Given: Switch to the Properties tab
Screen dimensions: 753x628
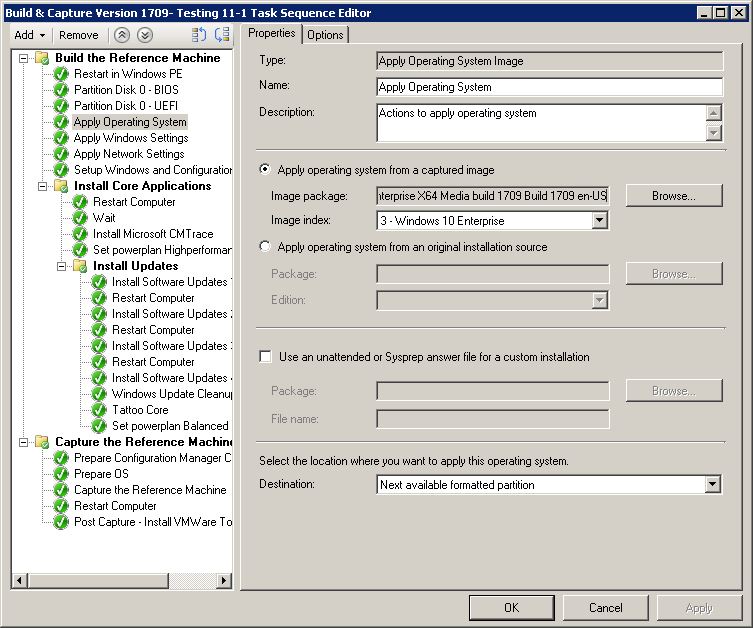Looking at the screenshot, I should (271, 34).
